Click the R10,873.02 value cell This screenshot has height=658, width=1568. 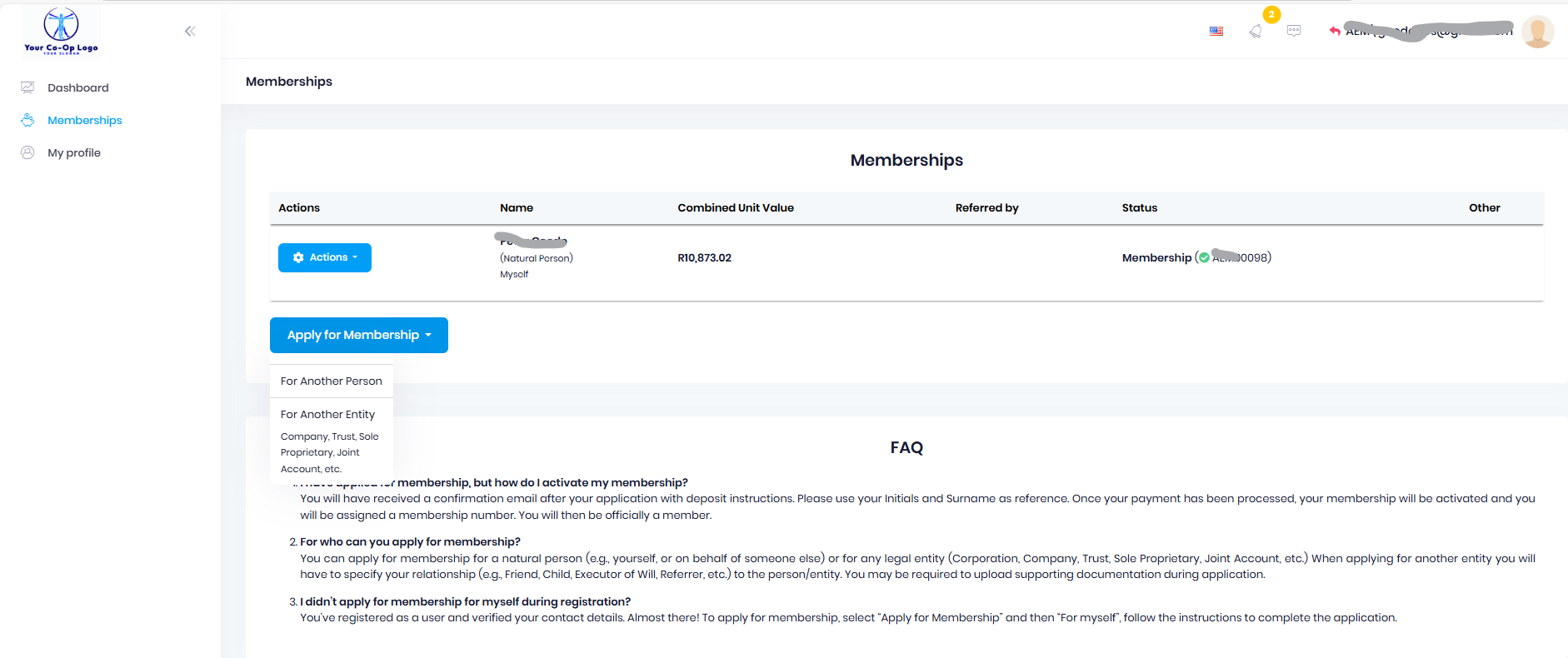point(705,257)
